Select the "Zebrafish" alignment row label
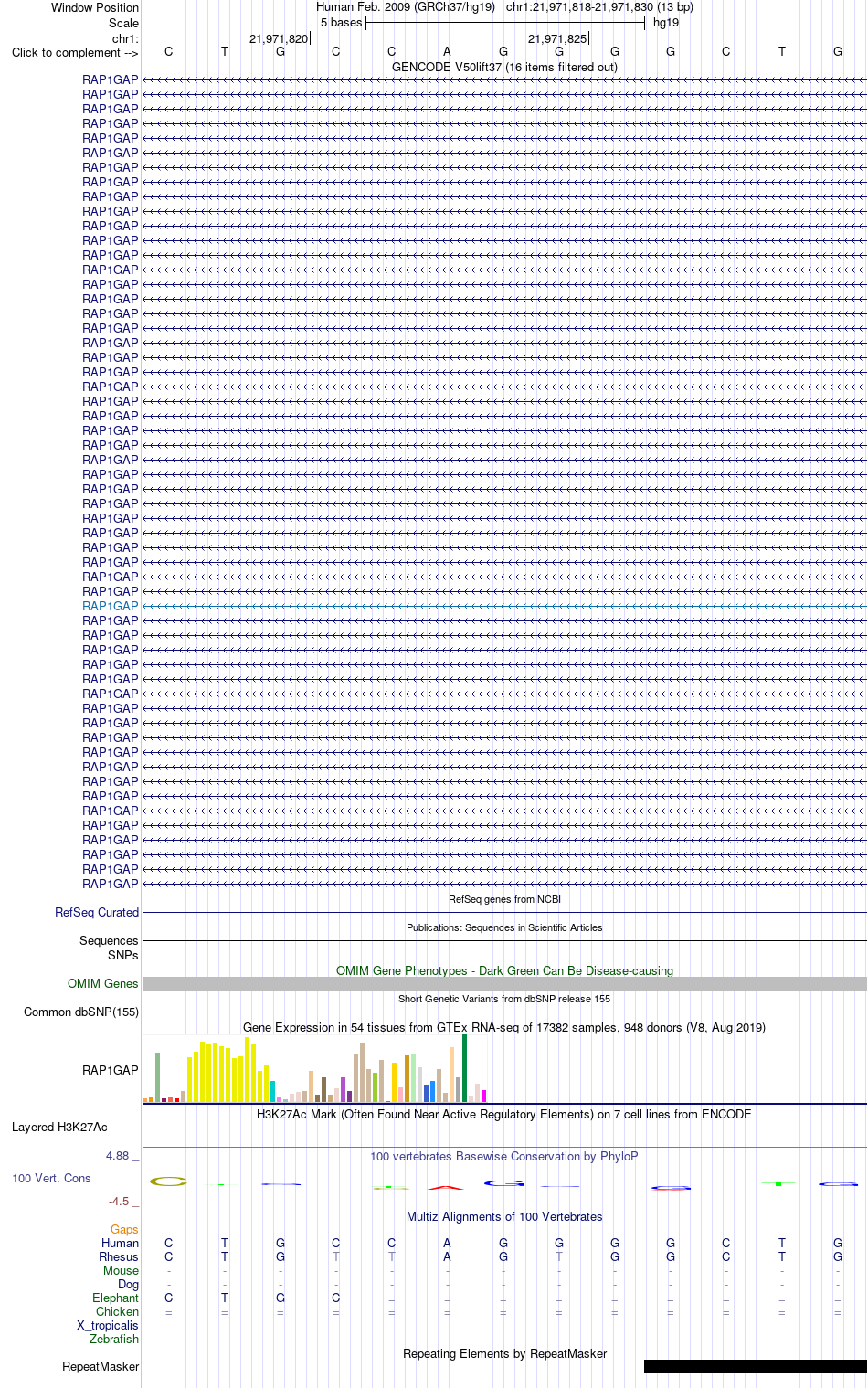 tap(114, 1339)
